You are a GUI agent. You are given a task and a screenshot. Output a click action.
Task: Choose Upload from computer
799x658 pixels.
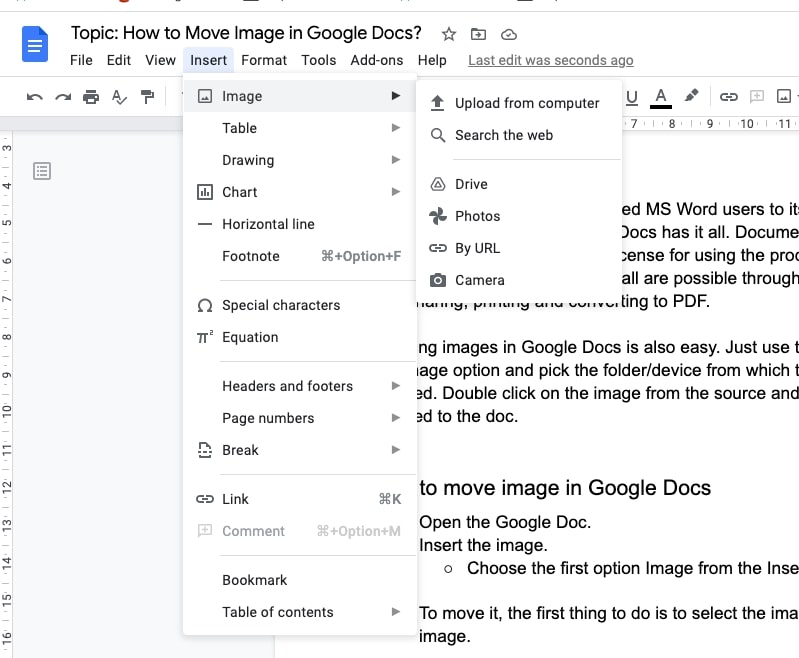(x=519, y=103)
